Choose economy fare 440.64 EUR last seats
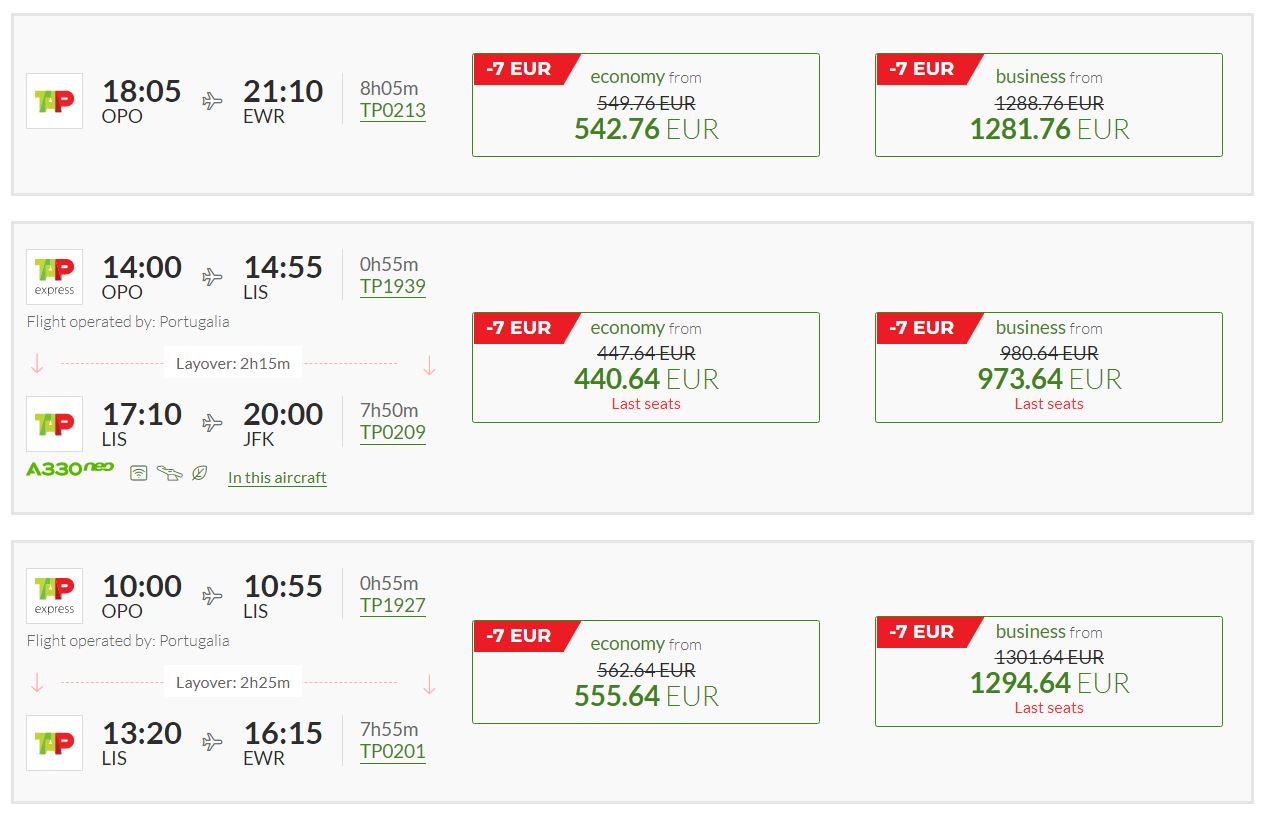Screen dimensions: 1271x815 pos(646,367)
